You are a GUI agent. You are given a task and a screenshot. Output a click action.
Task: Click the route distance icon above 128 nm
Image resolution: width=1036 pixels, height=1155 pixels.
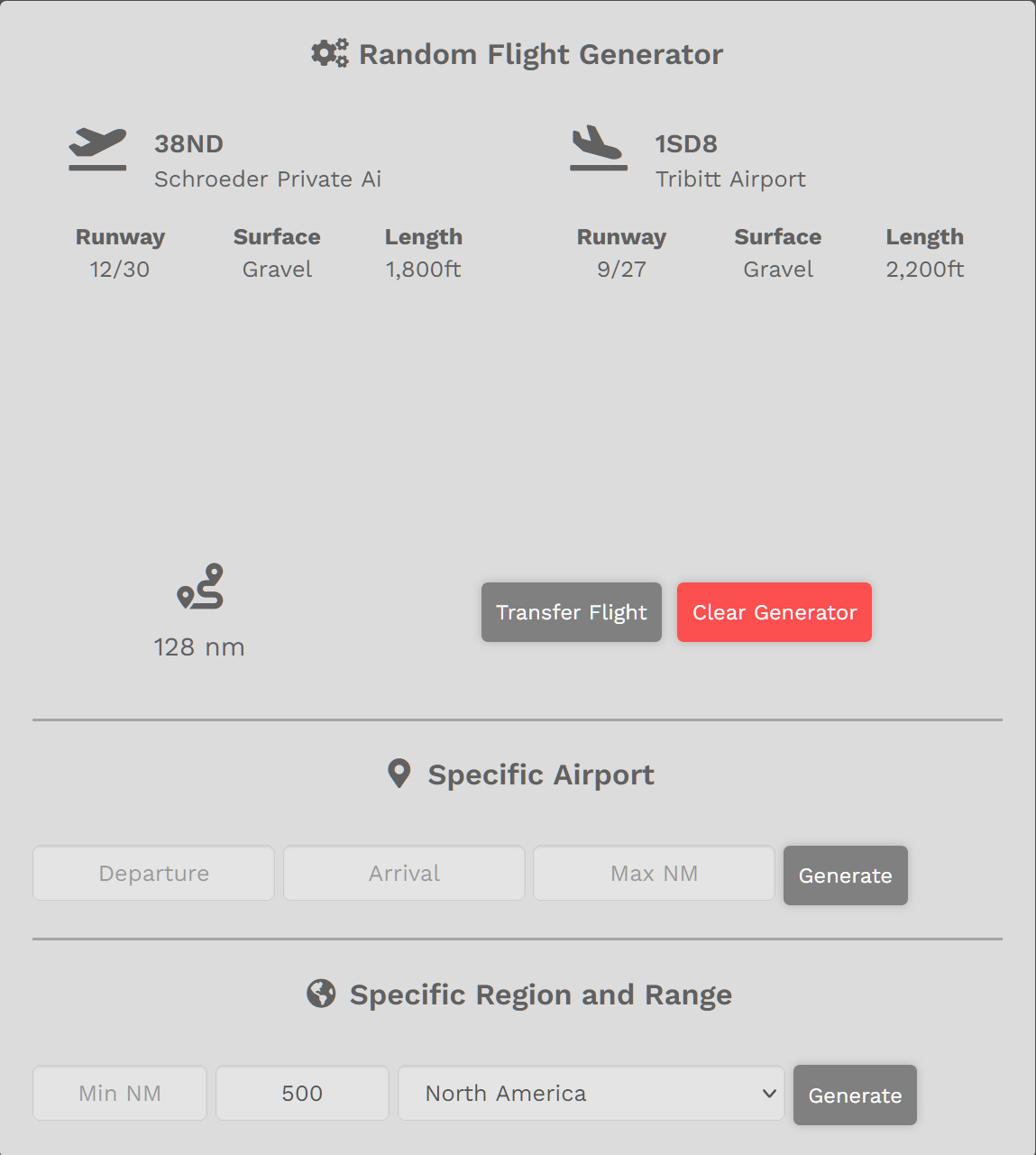coord(200,587)
